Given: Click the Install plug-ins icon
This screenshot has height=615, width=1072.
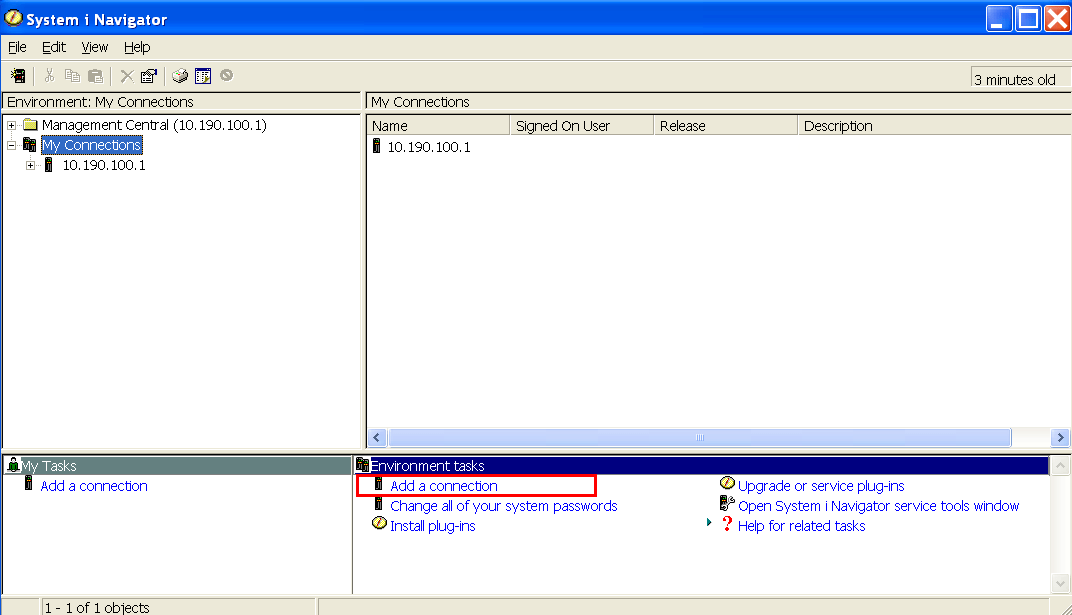Looking at the screenshot, I should 379,523.
